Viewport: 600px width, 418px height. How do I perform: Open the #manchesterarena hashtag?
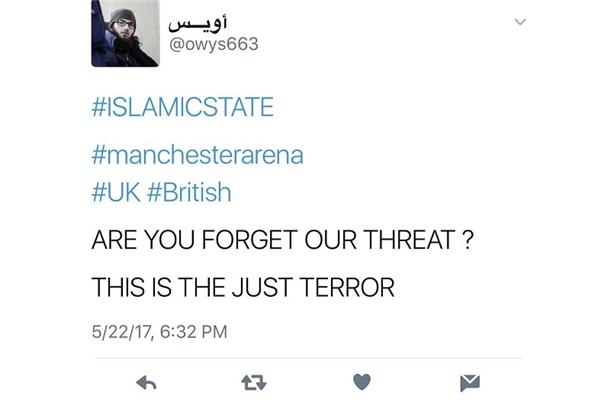(x=197, y=155)
